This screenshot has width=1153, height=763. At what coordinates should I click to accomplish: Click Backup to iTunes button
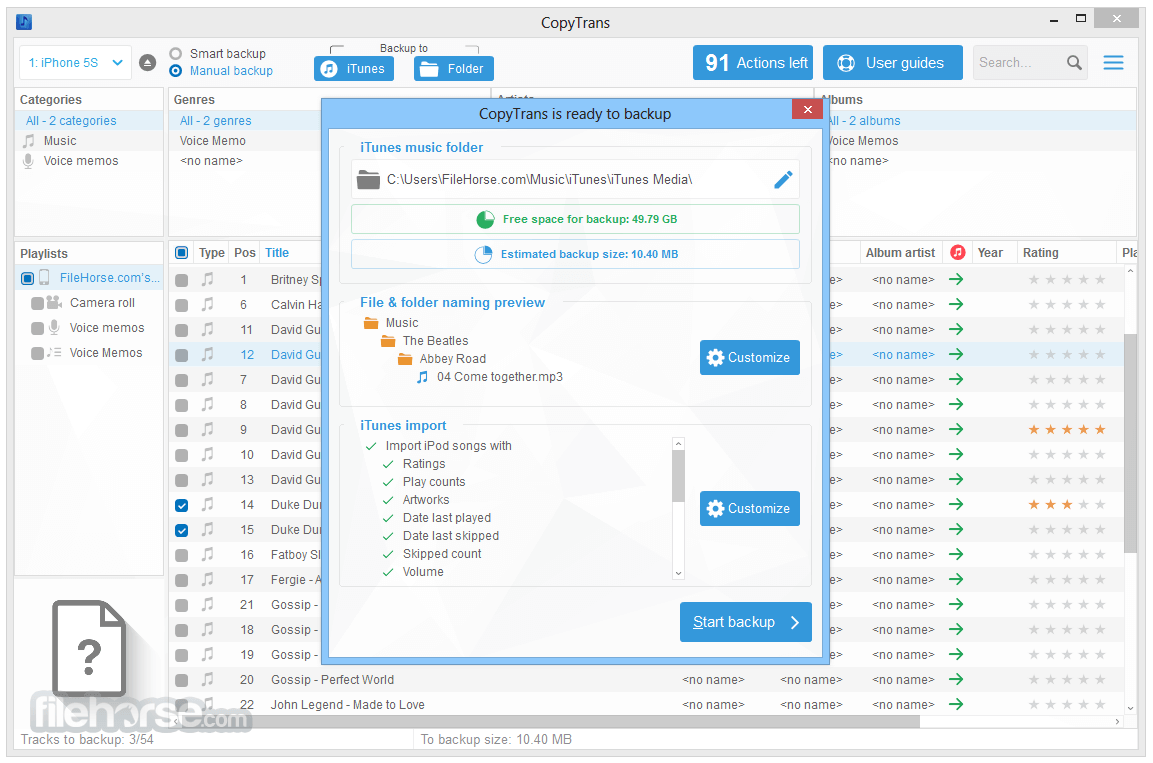pyautogui.click(x=354, y=68)
